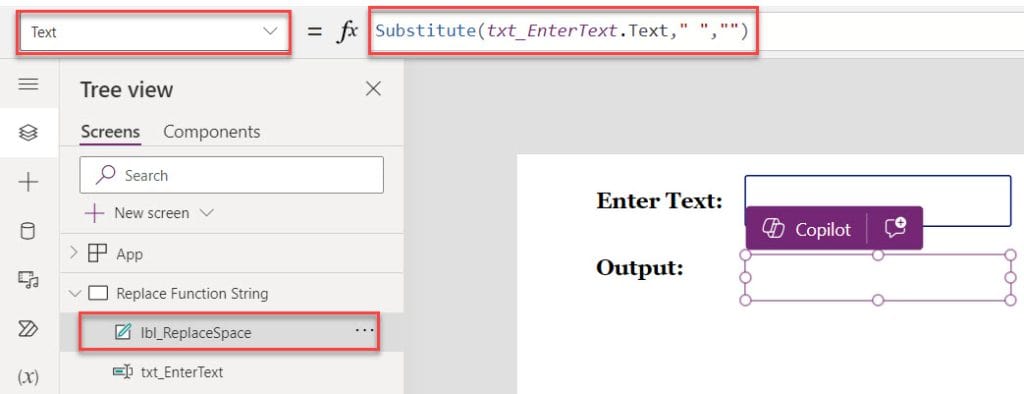
Task: Open the Variables (x) icon
Action: click(28, 377)
